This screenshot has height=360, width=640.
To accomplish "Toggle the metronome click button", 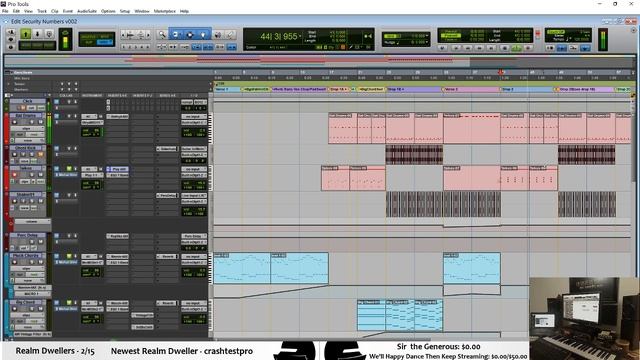I will pos(561,48).
